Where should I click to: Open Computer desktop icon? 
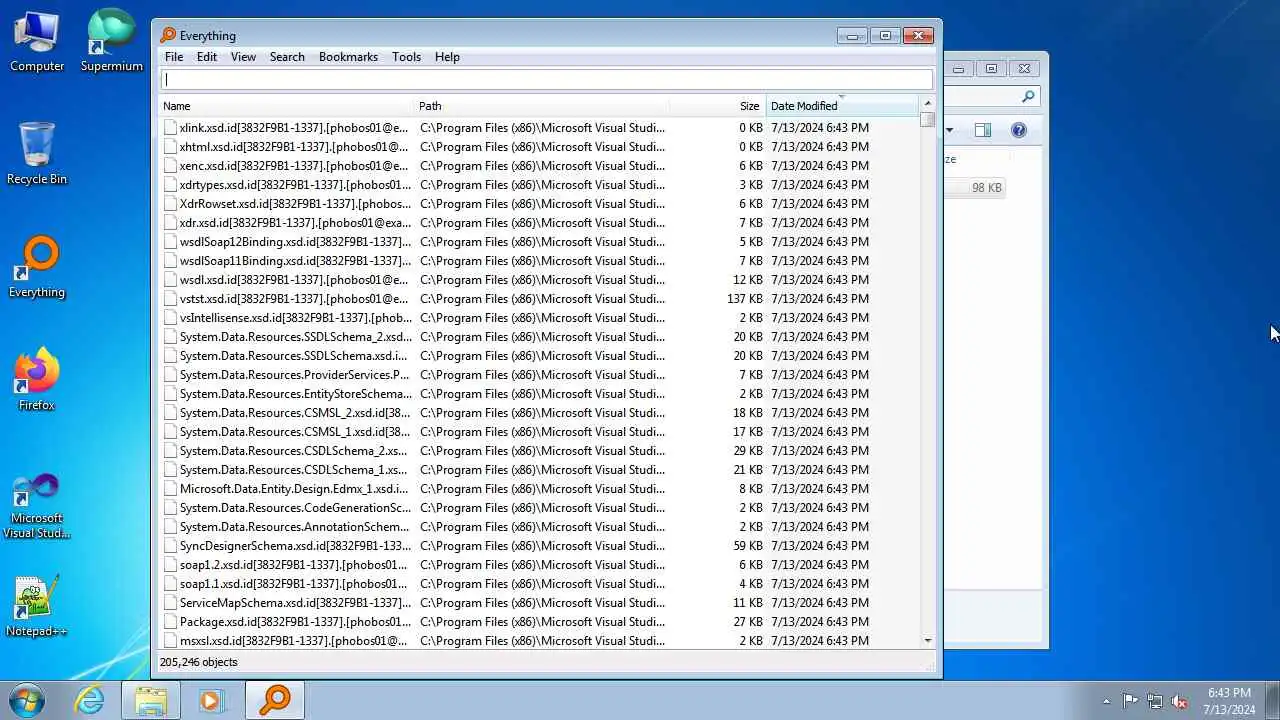point(37,41)
